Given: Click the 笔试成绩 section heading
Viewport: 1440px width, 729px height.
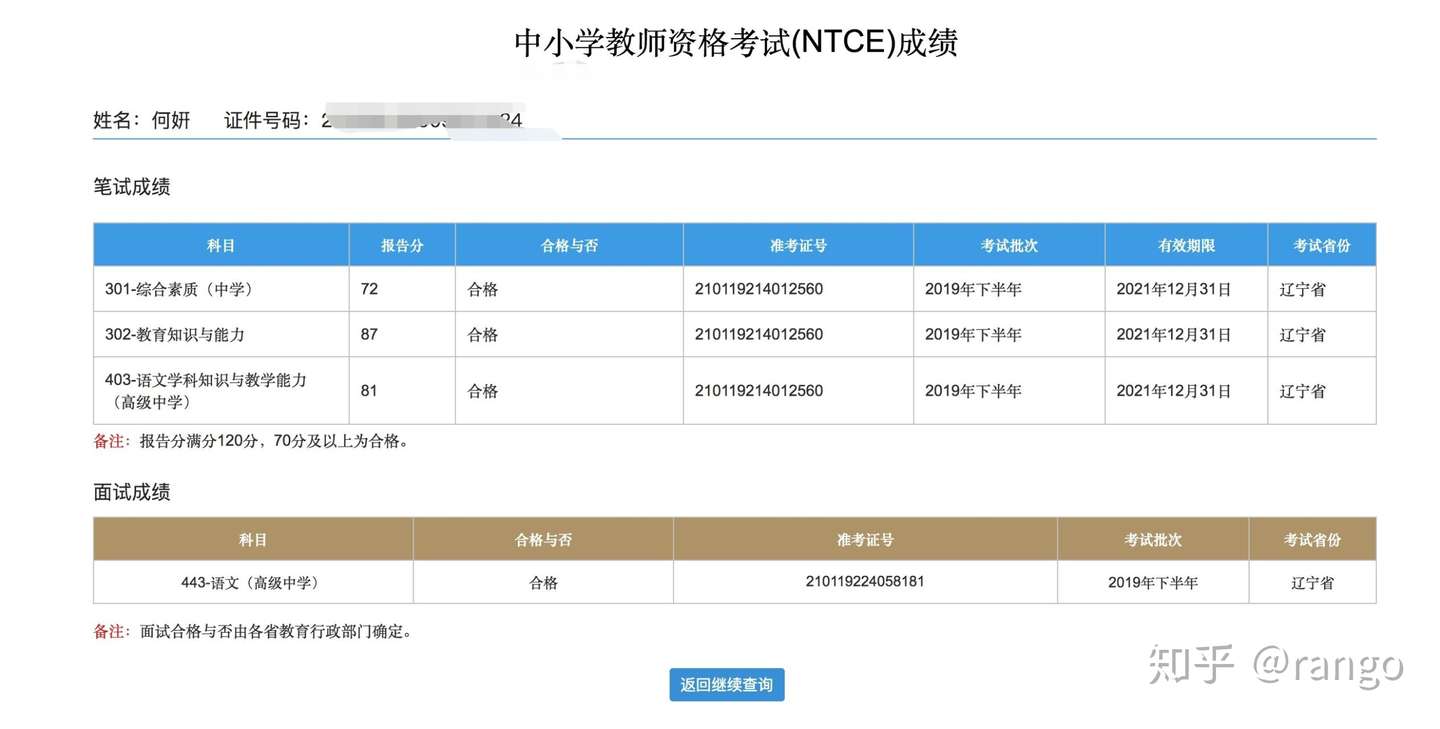Looking at the screenshot, I should point(132,186).
